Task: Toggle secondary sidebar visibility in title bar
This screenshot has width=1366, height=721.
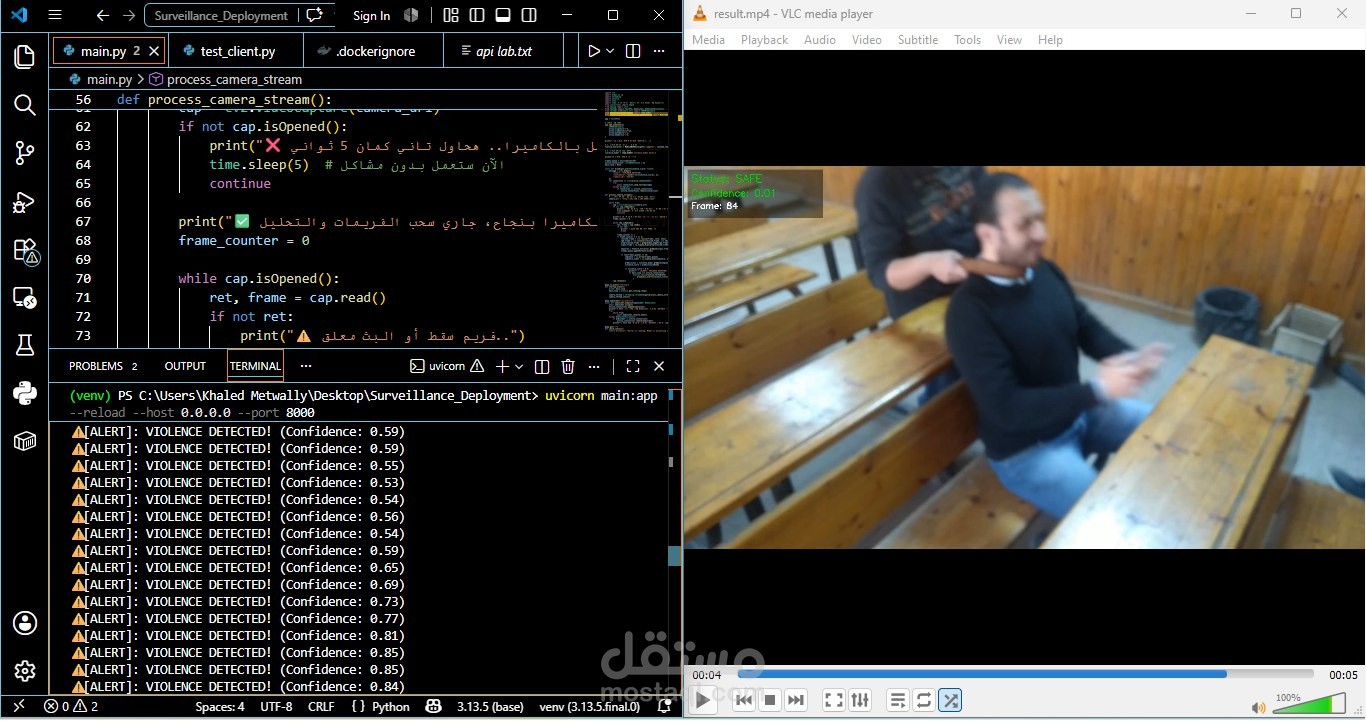Action: coord(529,15)
